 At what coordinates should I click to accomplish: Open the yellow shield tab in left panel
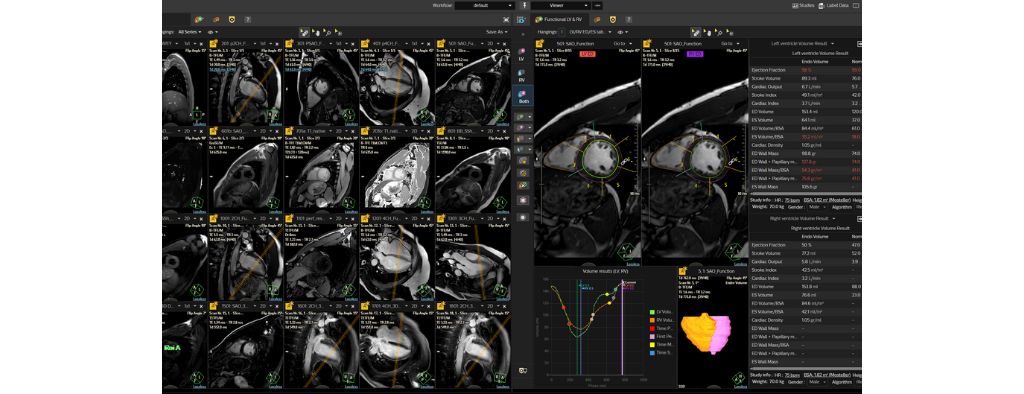(232, 20)
